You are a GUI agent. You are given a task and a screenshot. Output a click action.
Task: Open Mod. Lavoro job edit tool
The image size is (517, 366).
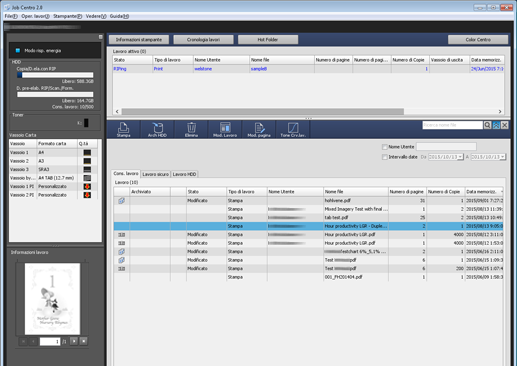[225, 129]
